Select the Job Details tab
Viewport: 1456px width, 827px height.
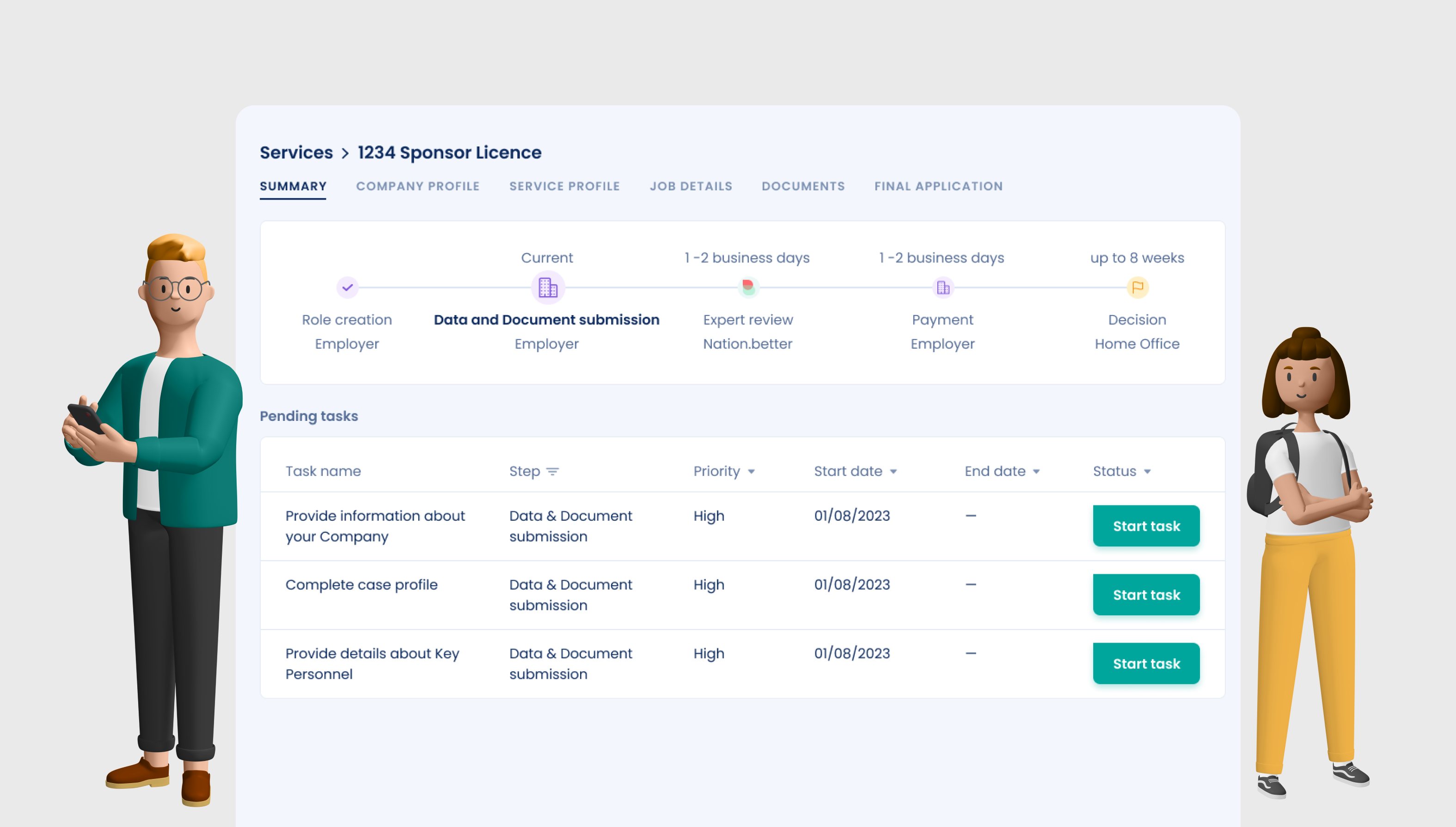tap(690, 186)
